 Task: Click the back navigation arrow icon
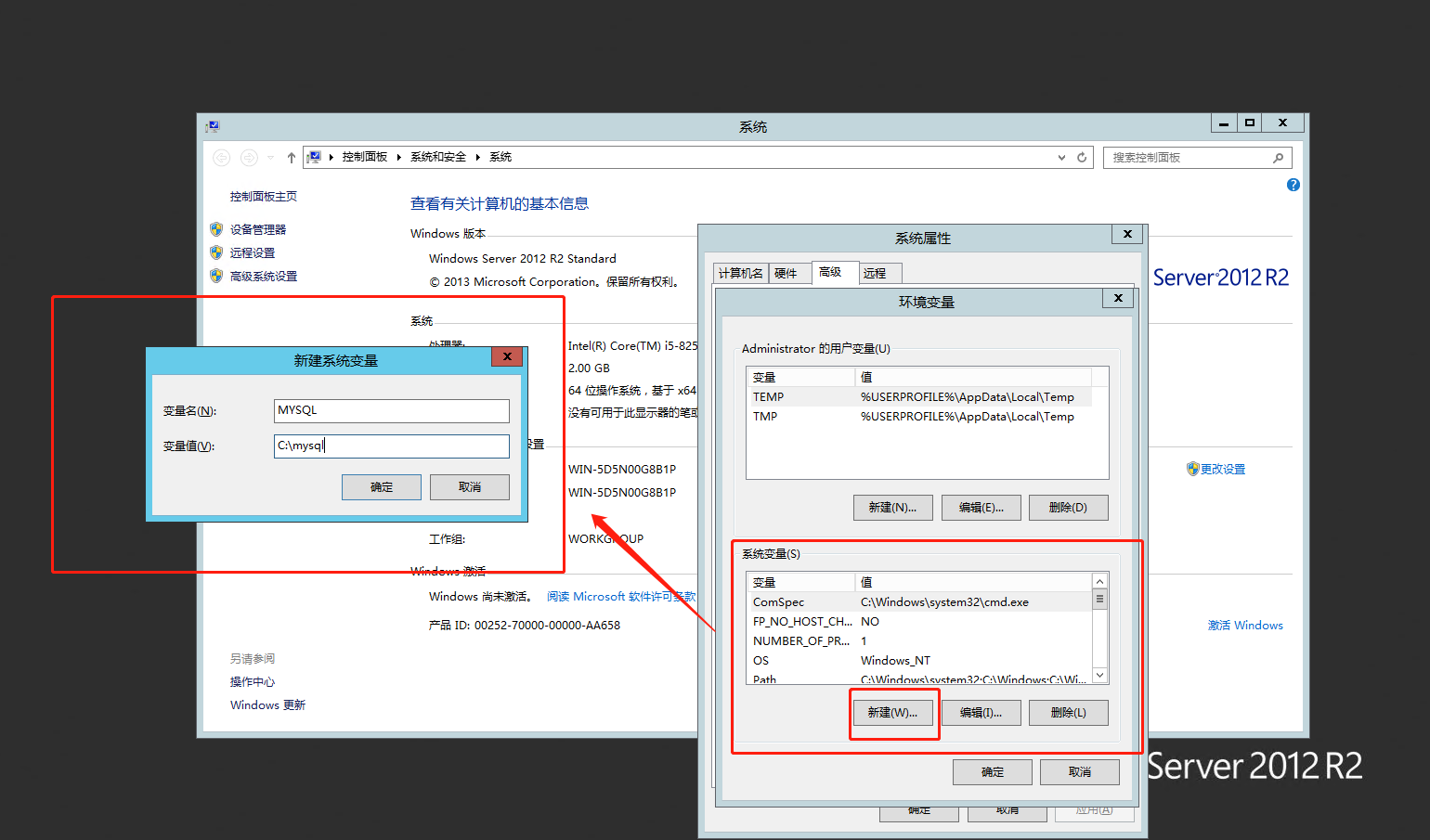pos(221,157)
